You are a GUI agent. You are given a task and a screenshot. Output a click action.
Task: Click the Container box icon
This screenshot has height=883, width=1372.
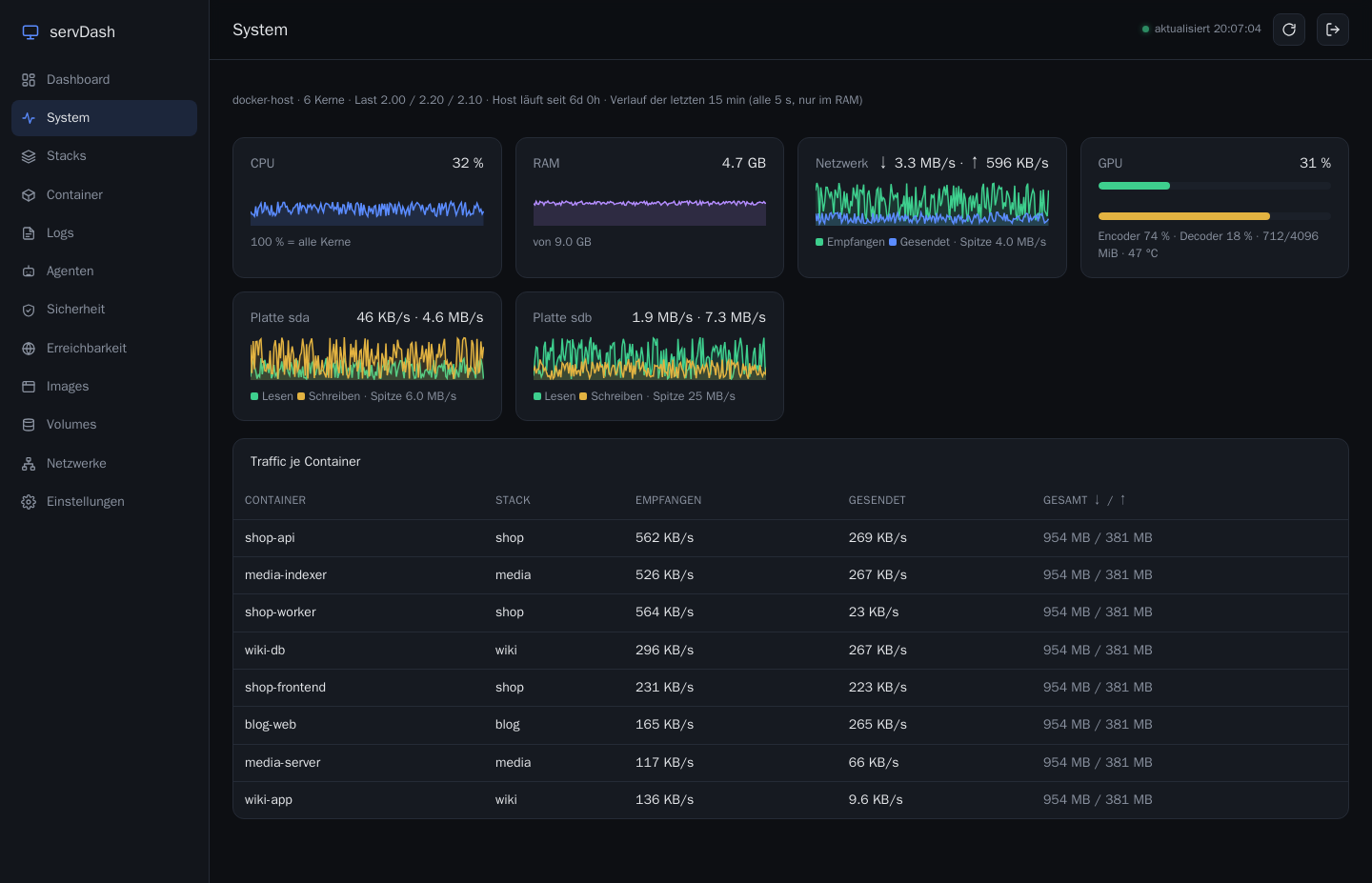pos(29,195)
